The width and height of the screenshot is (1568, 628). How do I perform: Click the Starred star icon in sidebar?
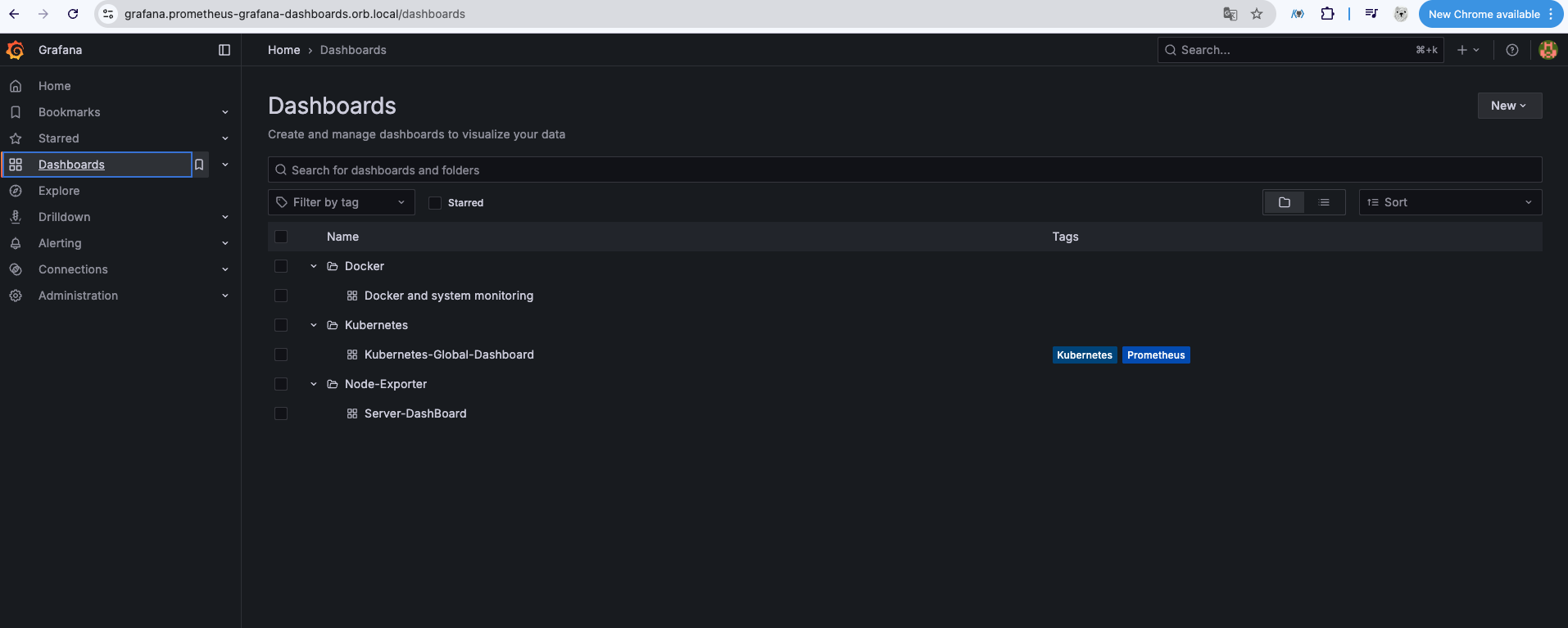pos(16,138)
